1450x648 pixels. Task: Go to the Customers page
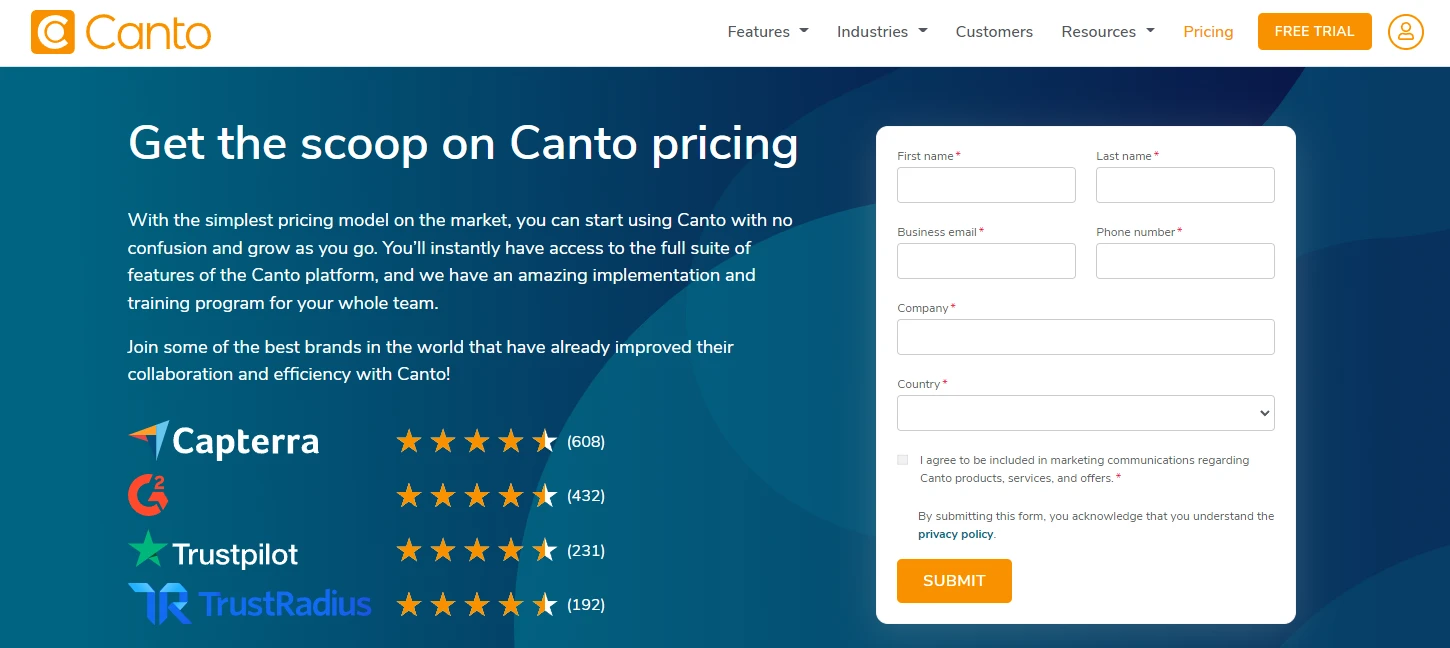pos(994,31)
